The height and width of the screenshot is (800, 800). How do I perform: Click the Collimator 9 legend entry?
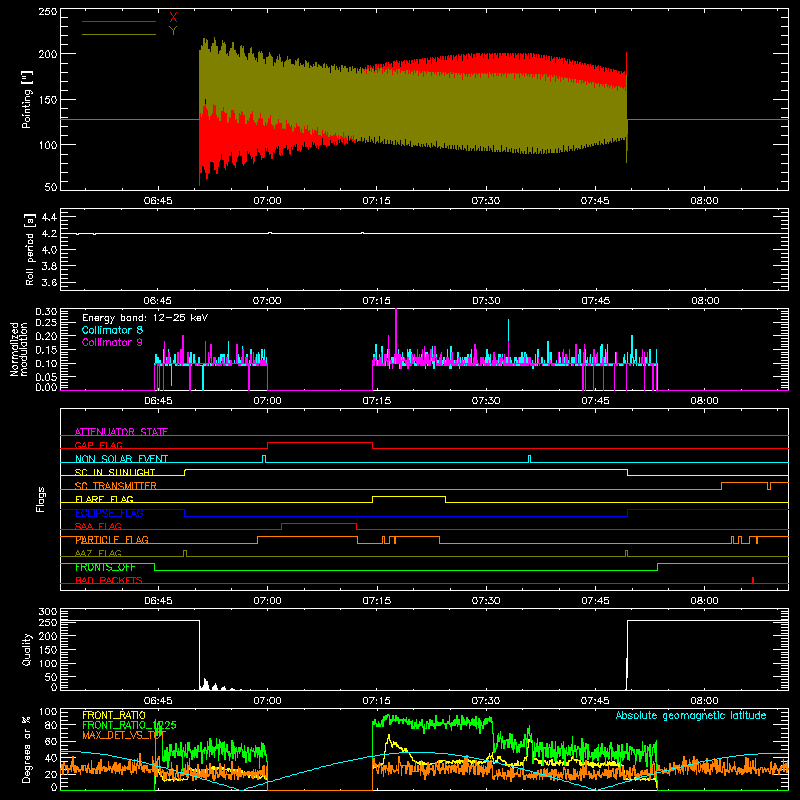(x=112, y=342)
